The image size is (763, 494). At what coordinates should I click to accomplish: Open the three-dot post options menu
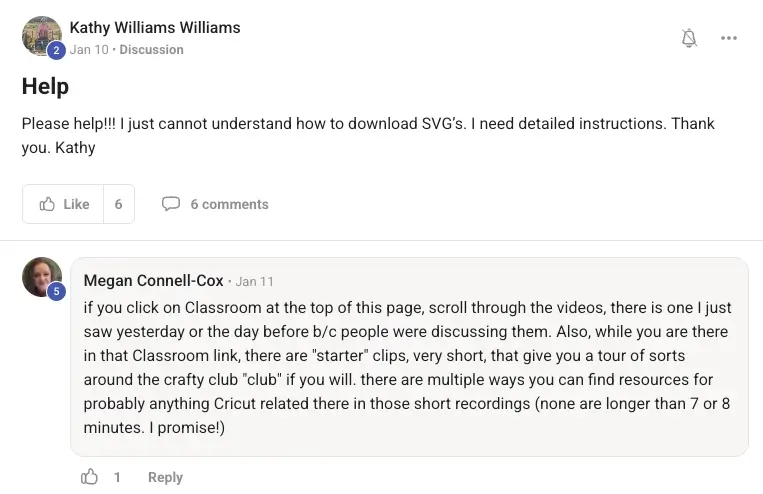tap(729, 38)
